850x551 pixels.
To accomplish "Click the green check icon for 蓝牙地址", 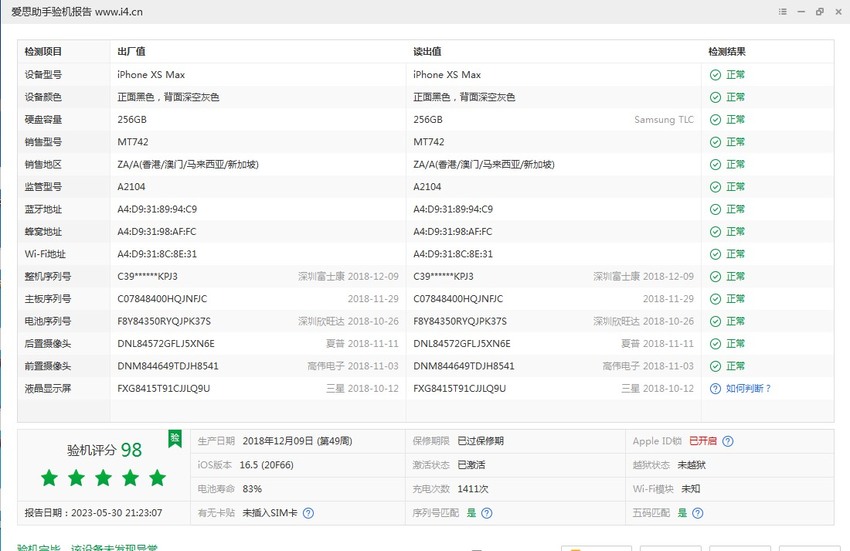I will pos(716,209).
